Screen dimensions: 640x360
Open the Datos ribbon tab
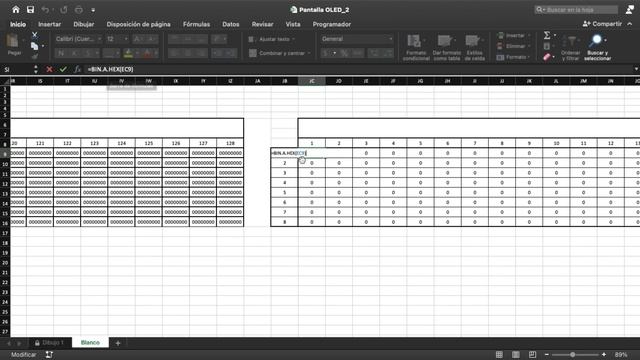231,24
